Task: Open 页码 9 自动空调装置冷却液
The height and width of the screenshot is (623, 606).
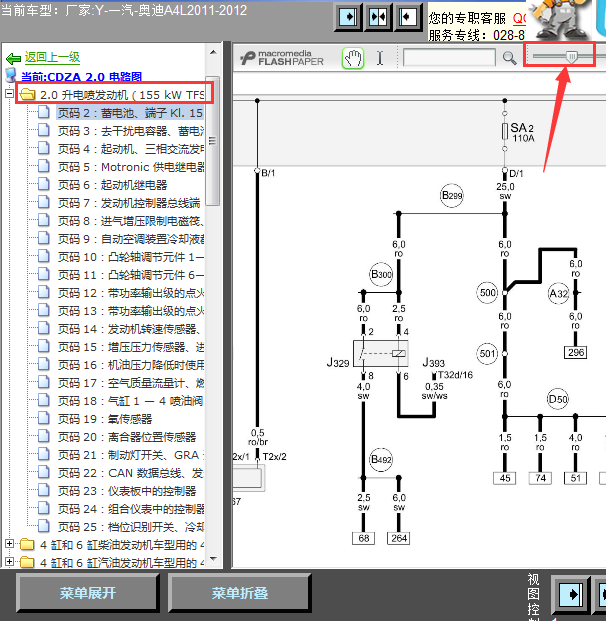Action: pyautogui.click(x=131, y=239)
